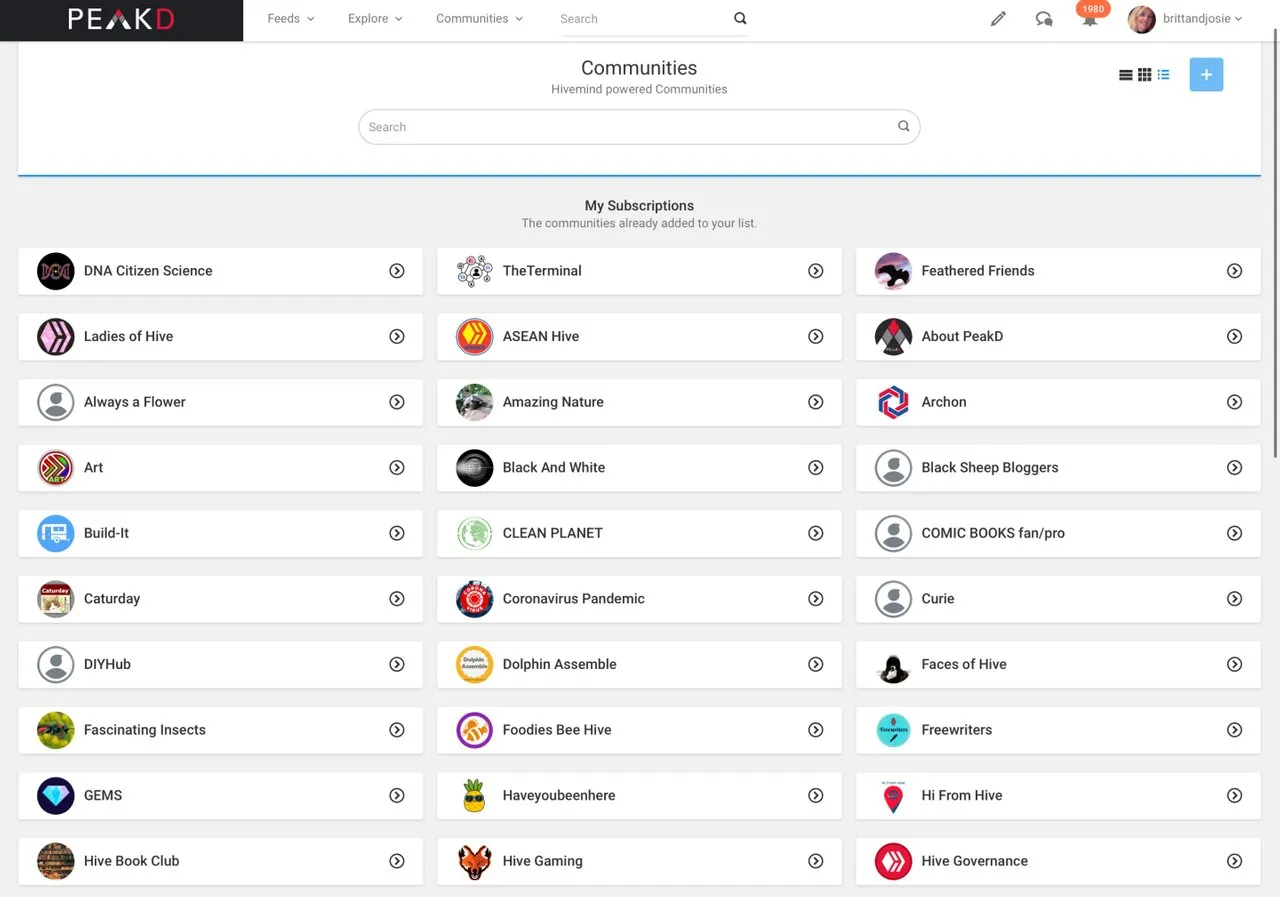1280x897 pixels.
Task: Click the brittandjosie profile avatar
Action: pos(1141,19)
